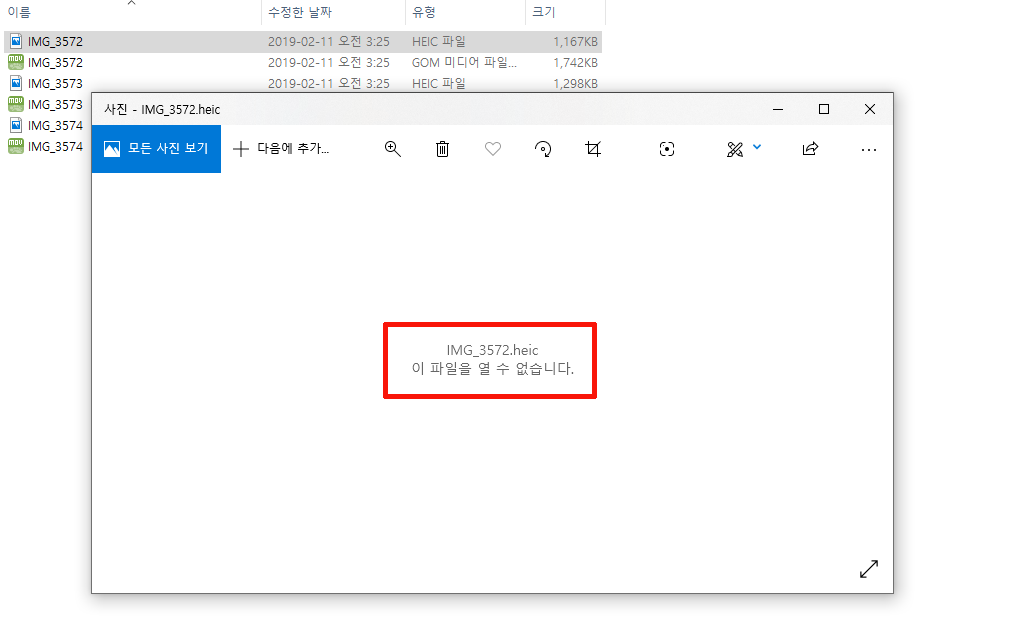
Task: Click the fullscreen diagonal arrow icon
Action: [869, 569]
